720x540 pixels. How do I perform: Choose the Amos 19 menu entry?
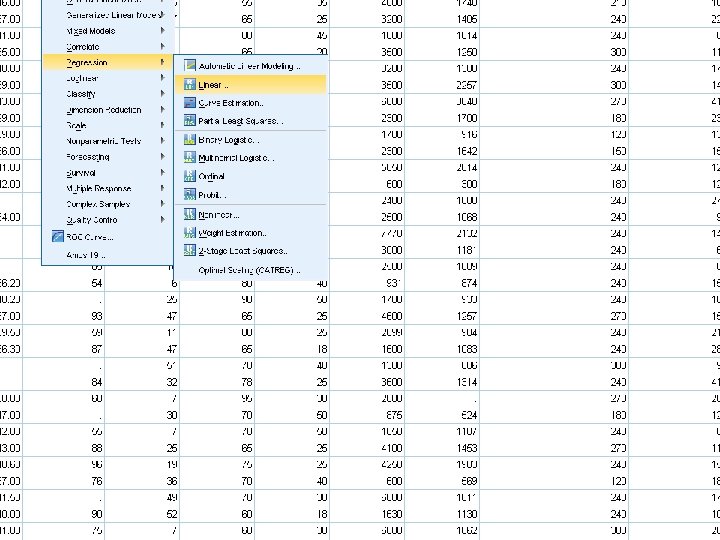(x=107, y=255)
